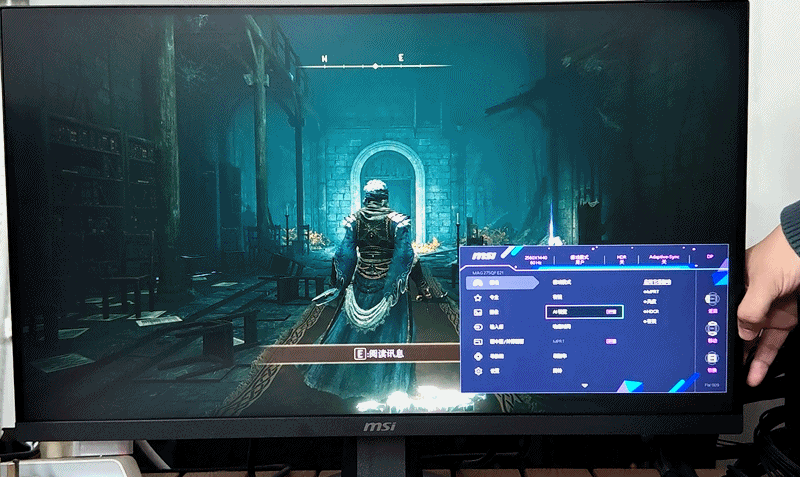Click the MSI logo in the OSD header
The width and height of the screenshot is (800, 477).
[x=484, y=256]
